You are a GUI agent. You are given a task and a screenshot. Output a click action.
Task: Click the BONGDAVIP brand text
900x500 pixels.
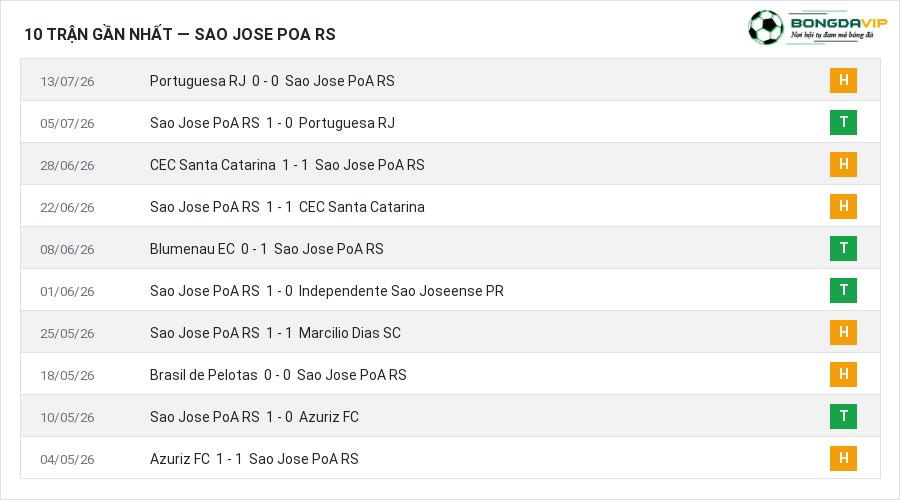839,22
